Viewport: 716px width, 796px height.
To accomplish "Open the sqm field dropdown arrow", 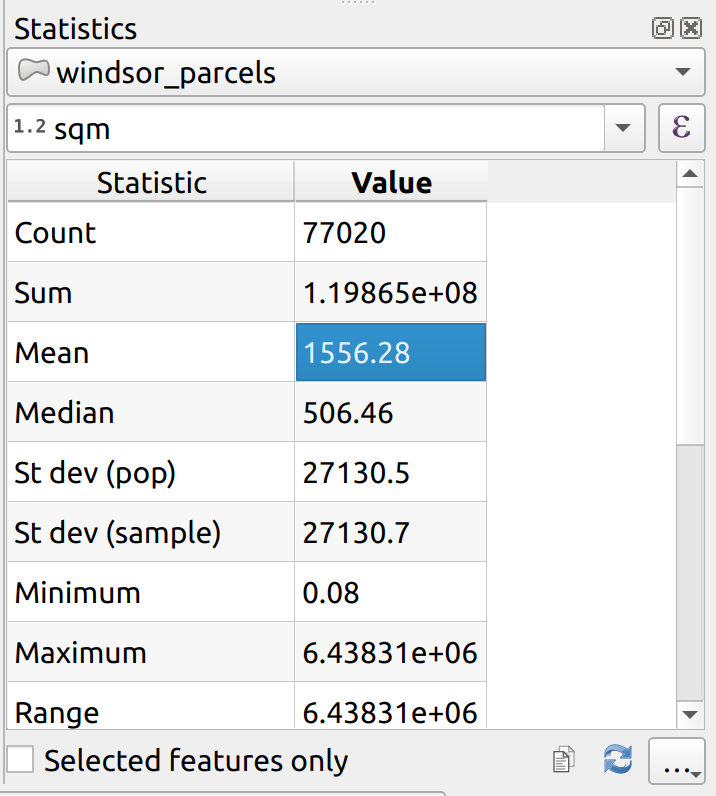I will pos(623,129).
